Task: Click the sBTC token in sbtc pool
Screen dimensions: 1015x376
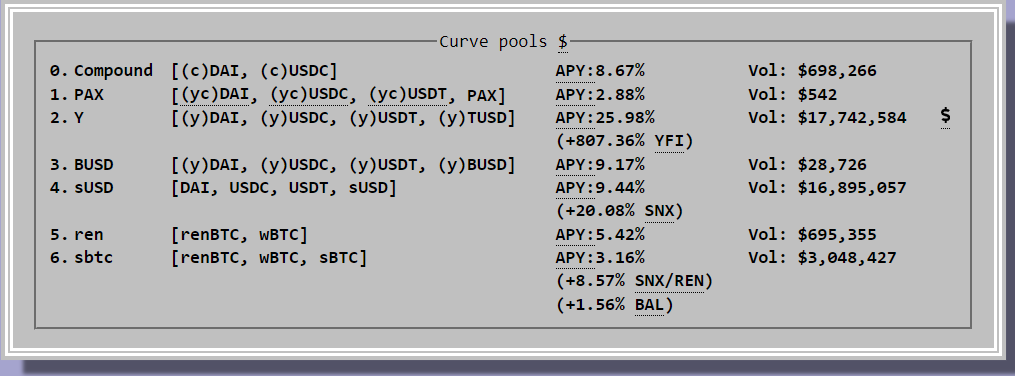Action: 339,258
